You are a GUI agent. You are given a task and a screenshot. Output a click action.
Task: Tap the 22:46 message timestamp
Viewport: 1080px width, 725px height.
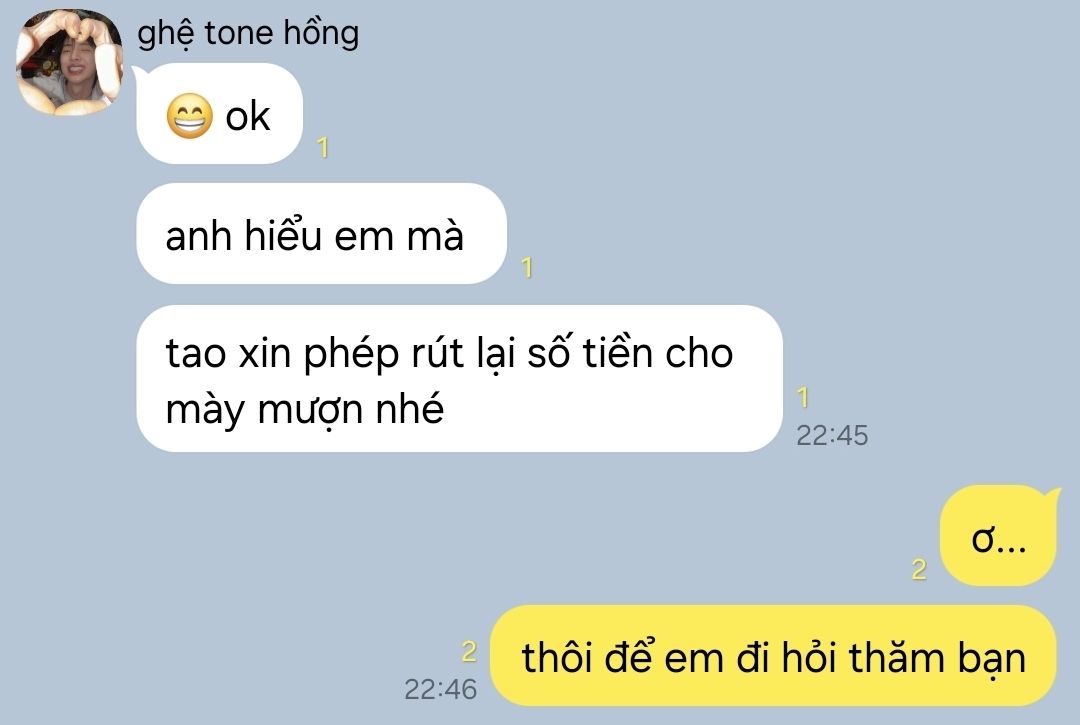pyautogui.click(x=440, y=689)
